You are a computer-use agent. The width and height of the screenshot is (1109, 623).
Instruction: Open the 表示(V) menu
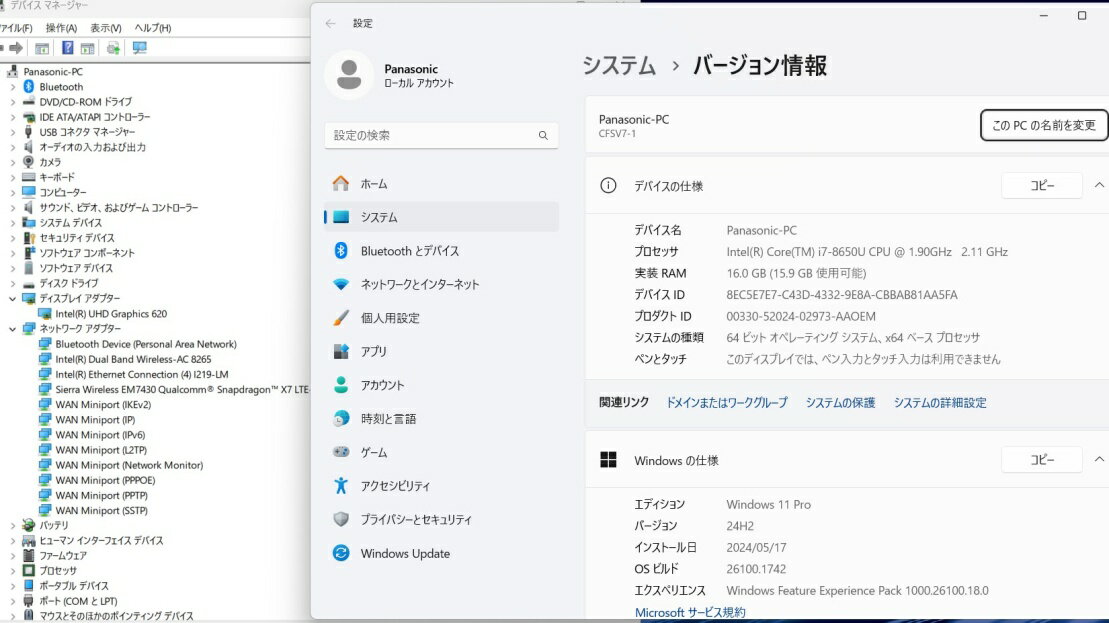tap(105, 28)
